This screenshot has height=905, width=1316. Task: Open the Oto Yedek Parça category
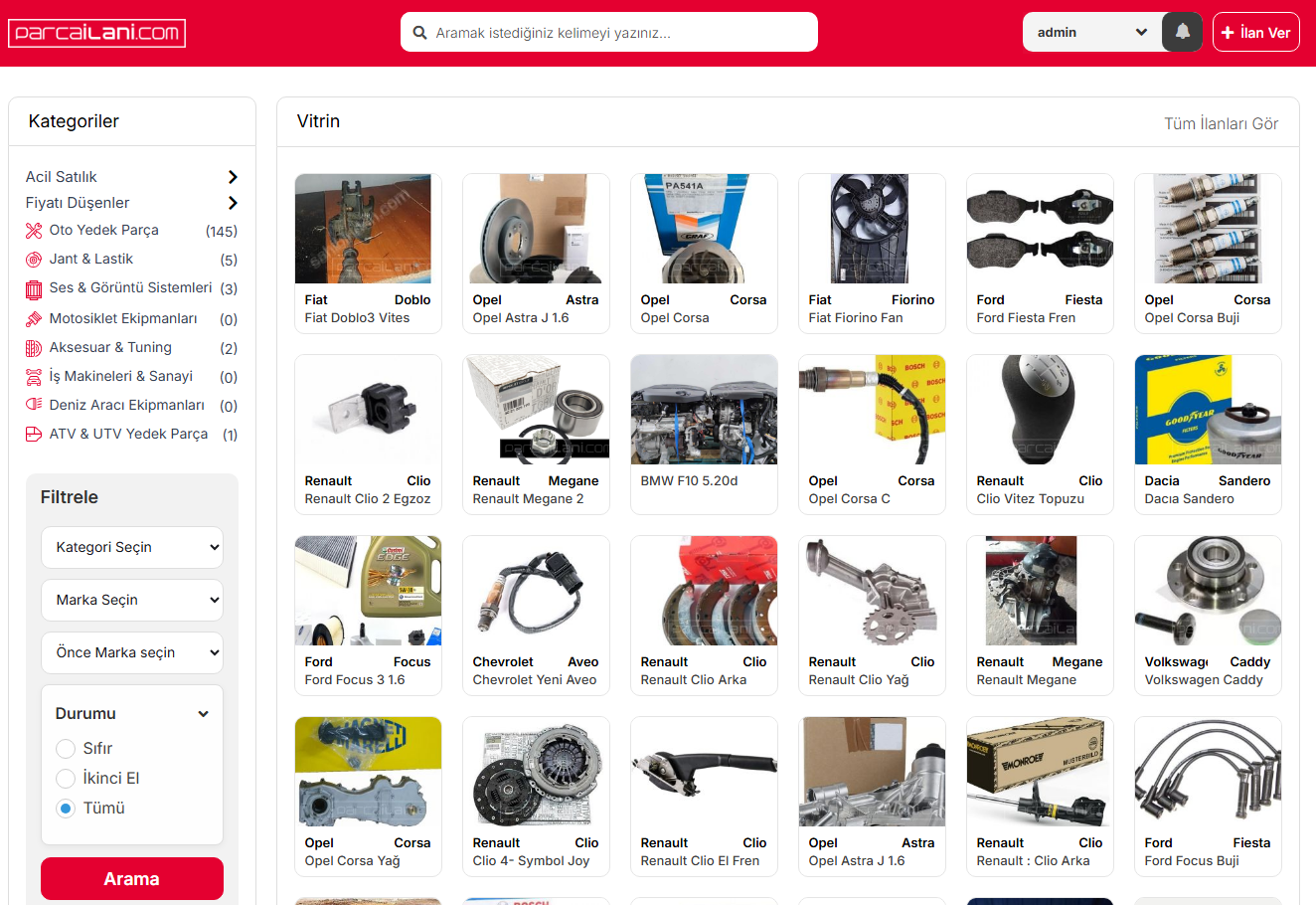(x=104, y=230)
